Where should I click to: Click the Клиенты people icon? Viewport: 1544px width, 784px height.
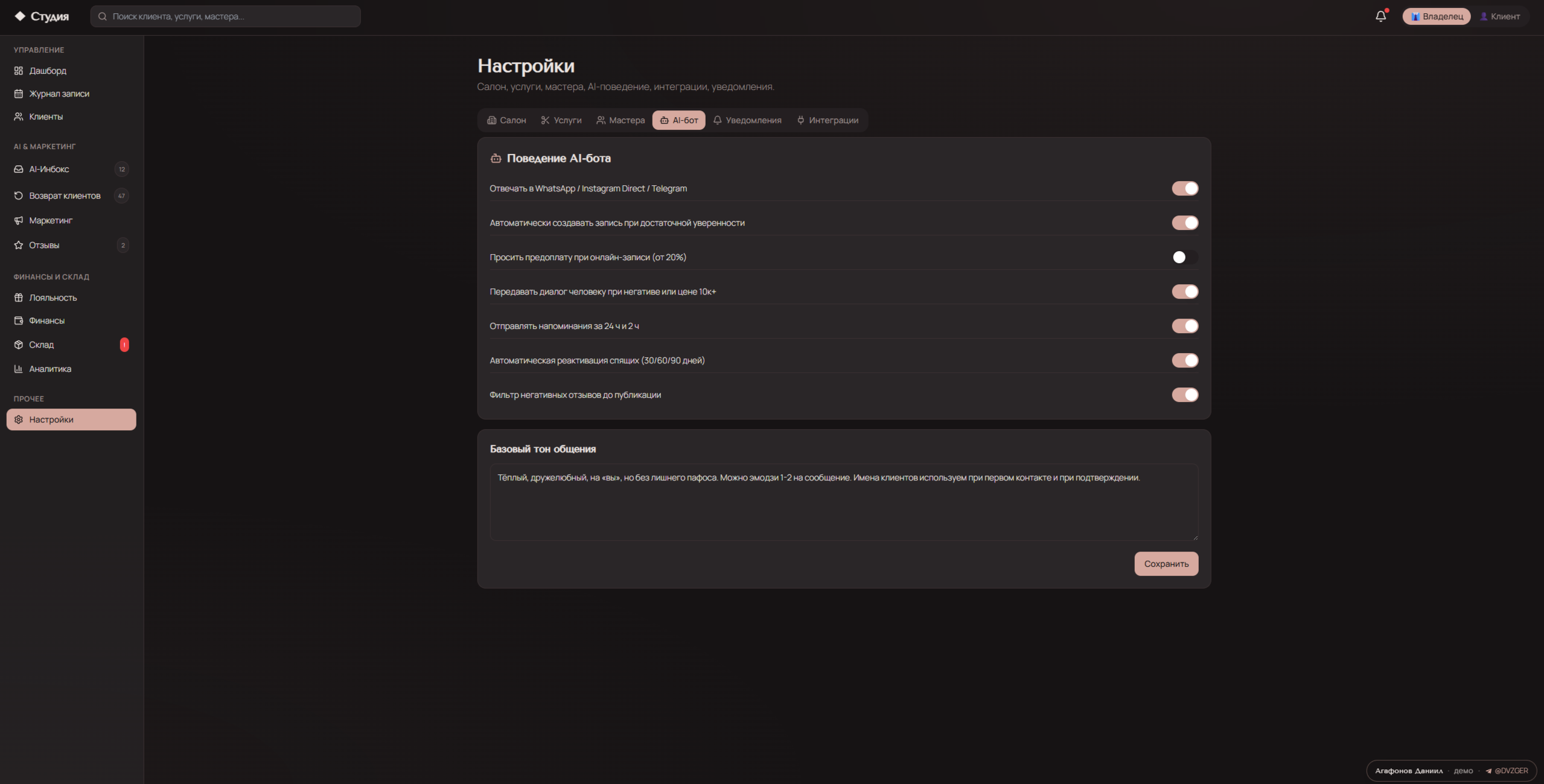[x=19, y=116]
